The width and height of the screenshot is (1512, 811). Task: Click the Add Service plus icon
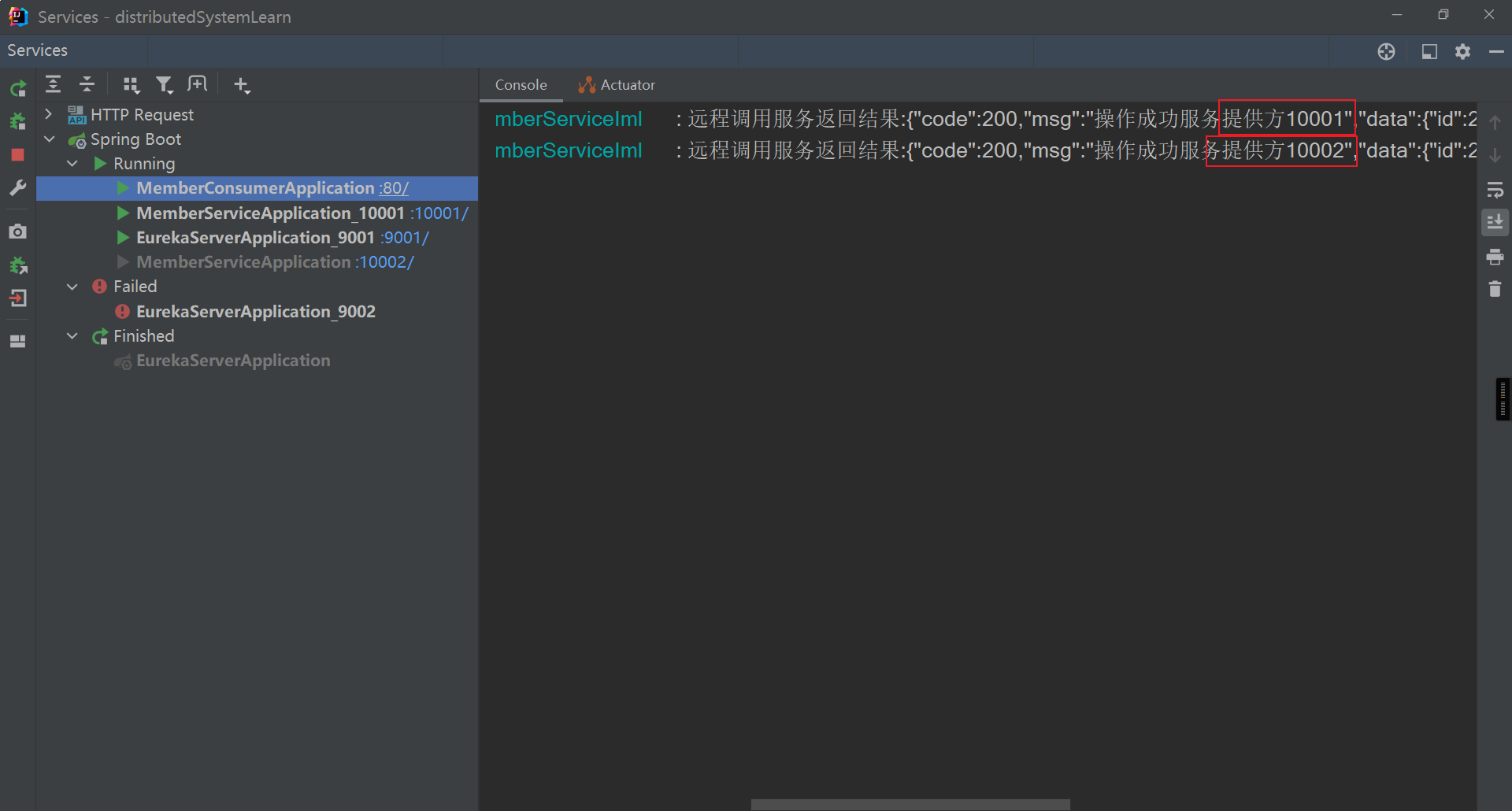[x=241, y=85]
